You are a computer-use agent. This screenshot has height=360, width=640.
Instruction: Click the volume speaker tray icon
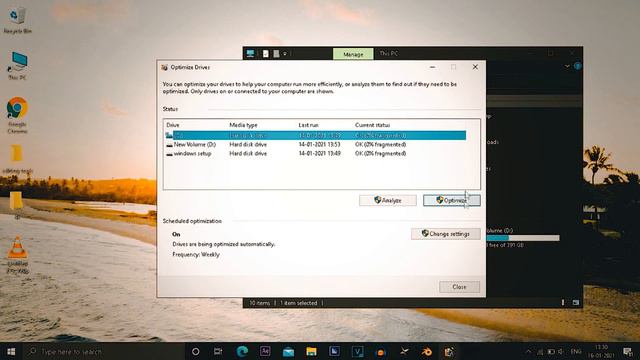point(561,352)
